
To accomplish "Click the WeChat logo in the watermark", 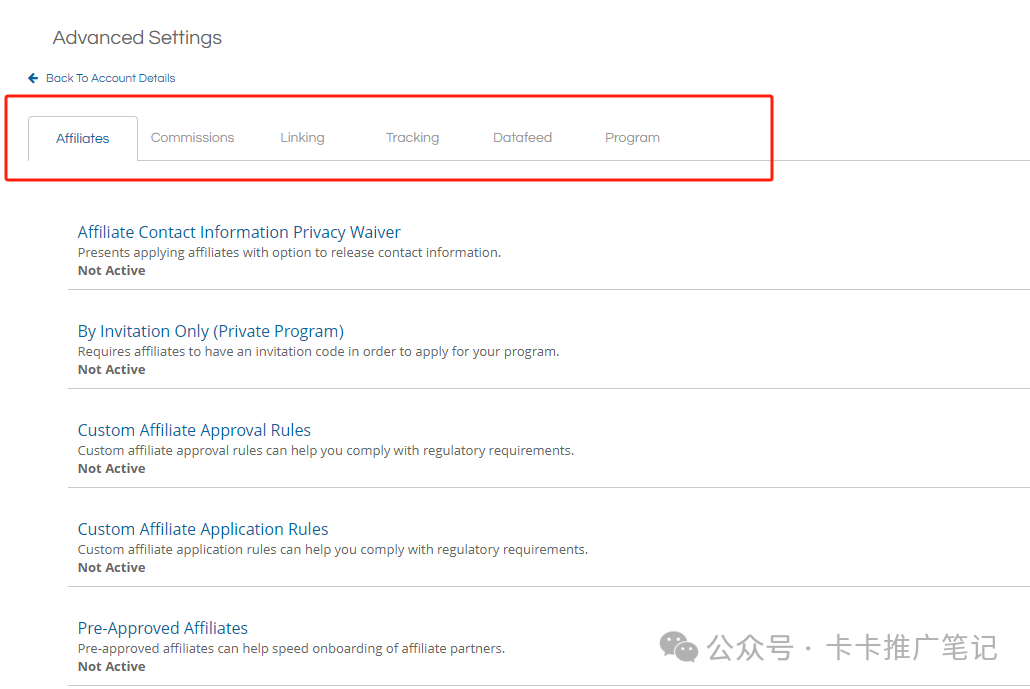I will coord(679,647).
